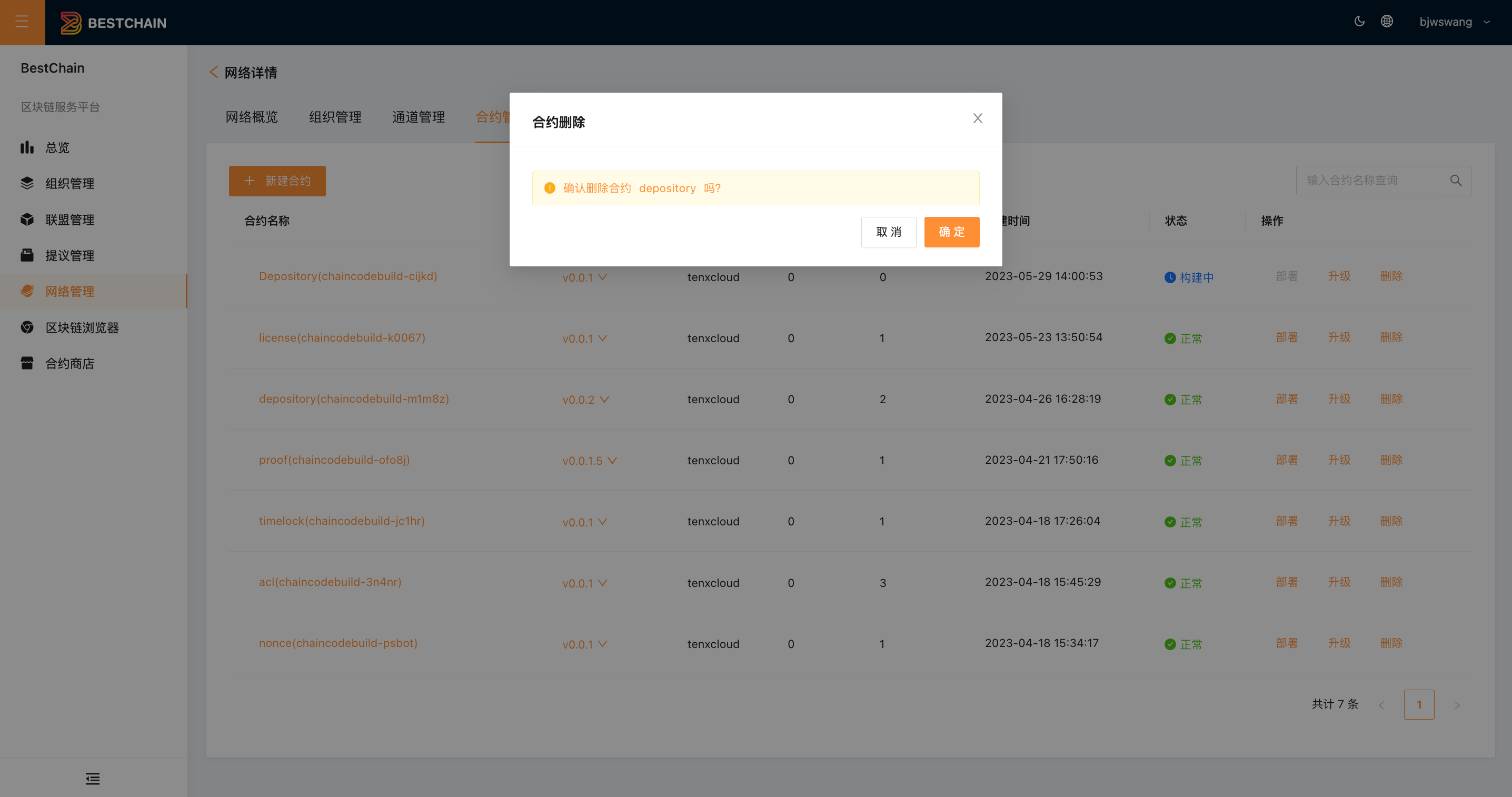Collapse the sidebar with bottom icon
The image size is (1512, 797).
coord(93,779)
